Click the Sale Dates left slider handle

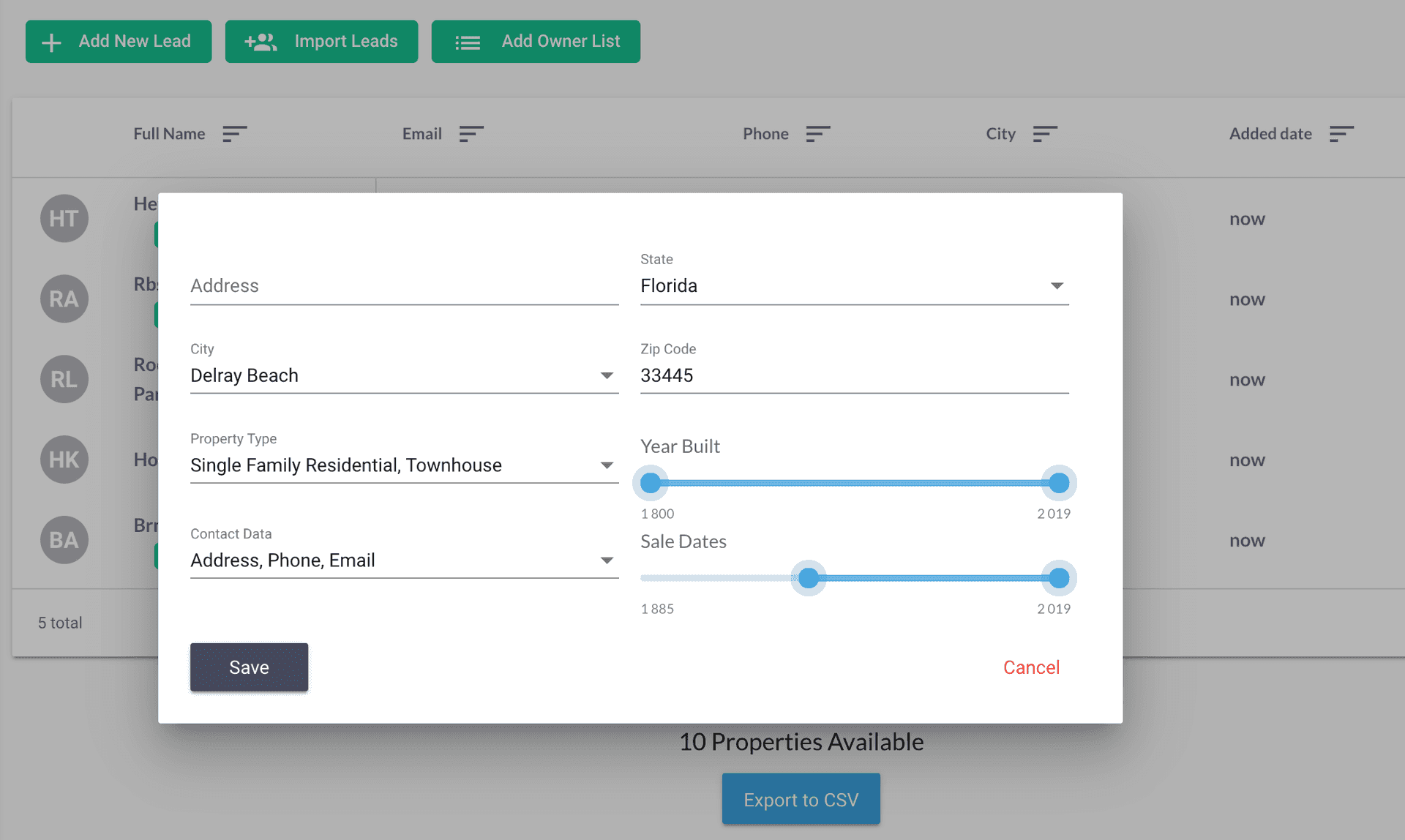(808, 578)
